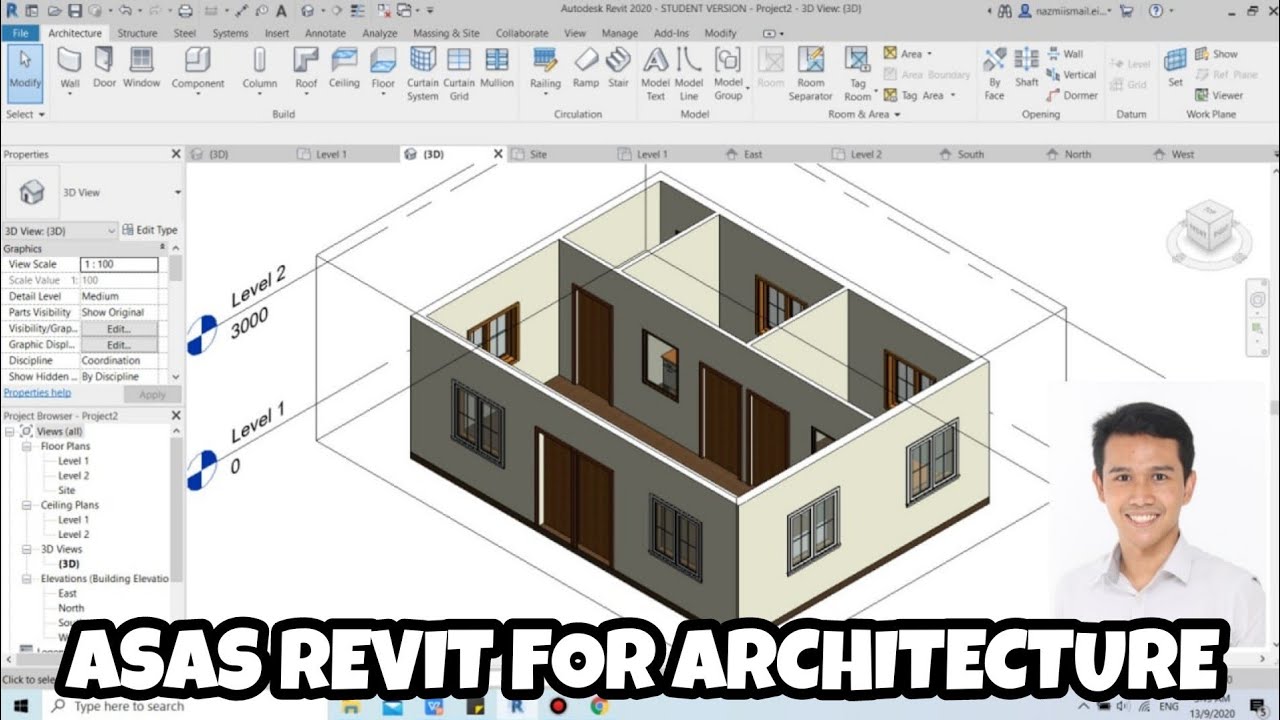Screen dimensions: 1280x720
Task: Select the East elevation in Project Browser
Action: (x=67, y=594)
